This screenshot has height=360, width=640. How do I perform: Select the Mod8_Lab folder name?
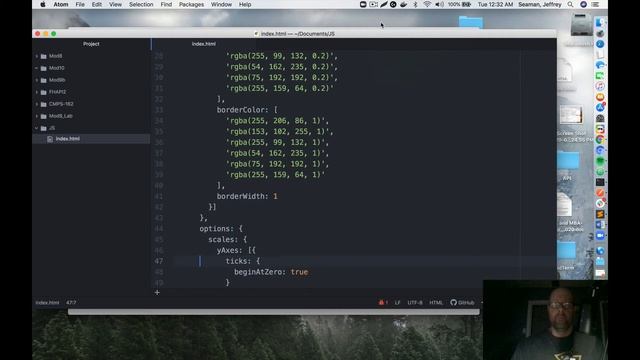(60, 116)
